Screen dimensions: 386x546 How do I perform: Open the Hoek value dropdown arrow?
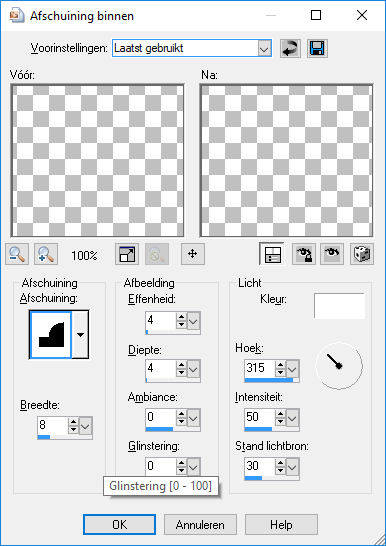293,369
